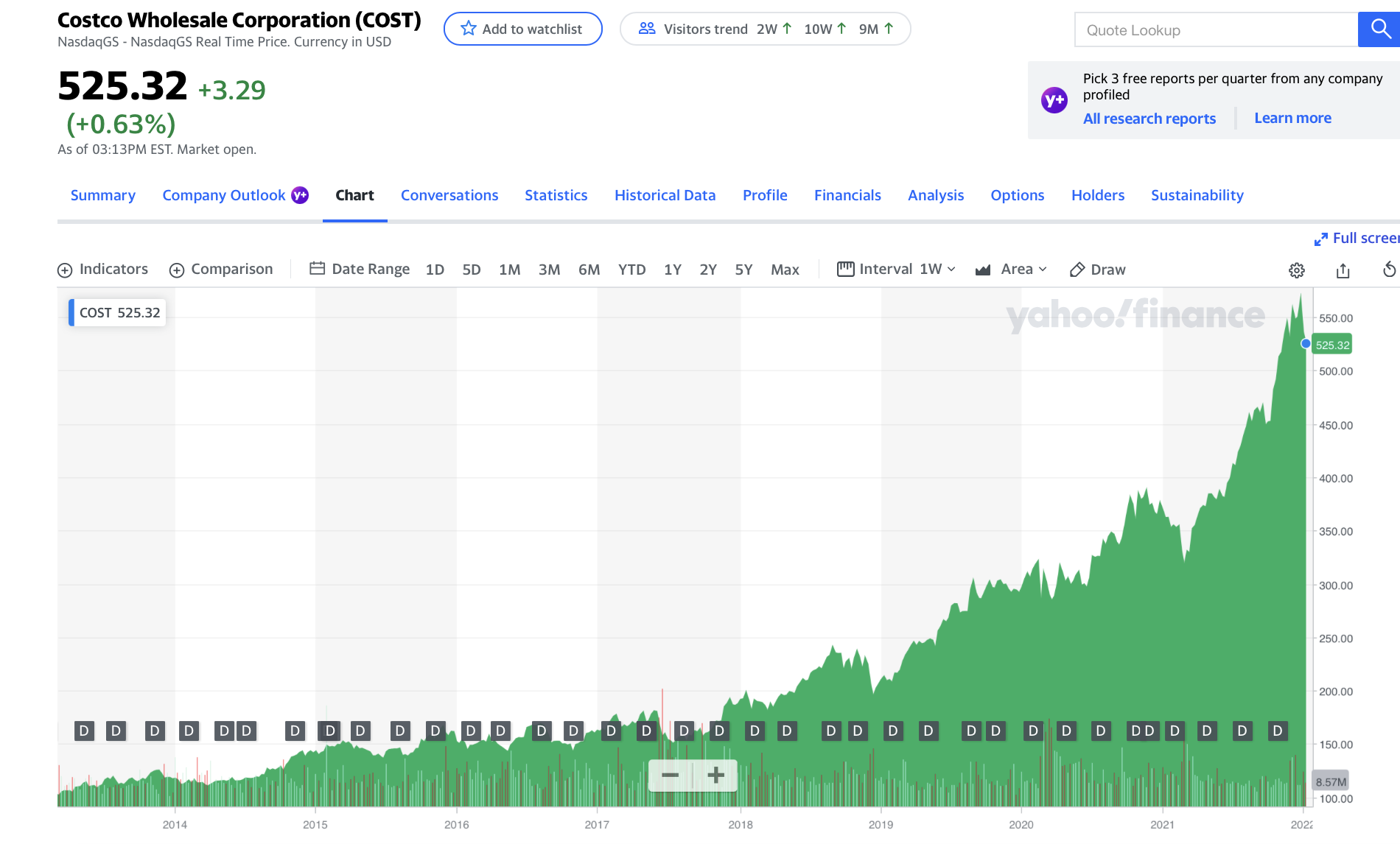Click All research reports link
This screenshot has height=844, width=1400.
pos(1149,119)
